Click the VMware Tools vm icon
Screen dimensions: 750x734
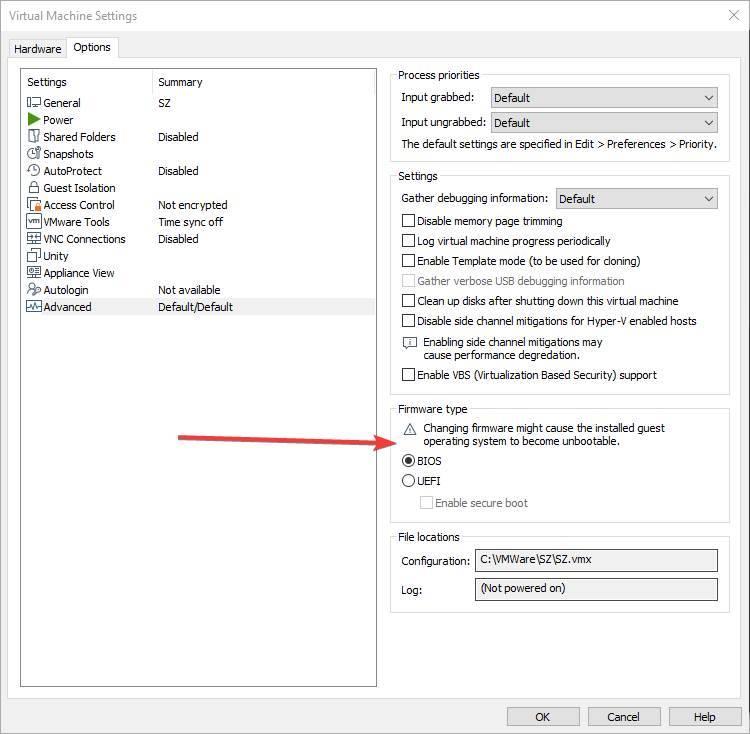point(33,221)
